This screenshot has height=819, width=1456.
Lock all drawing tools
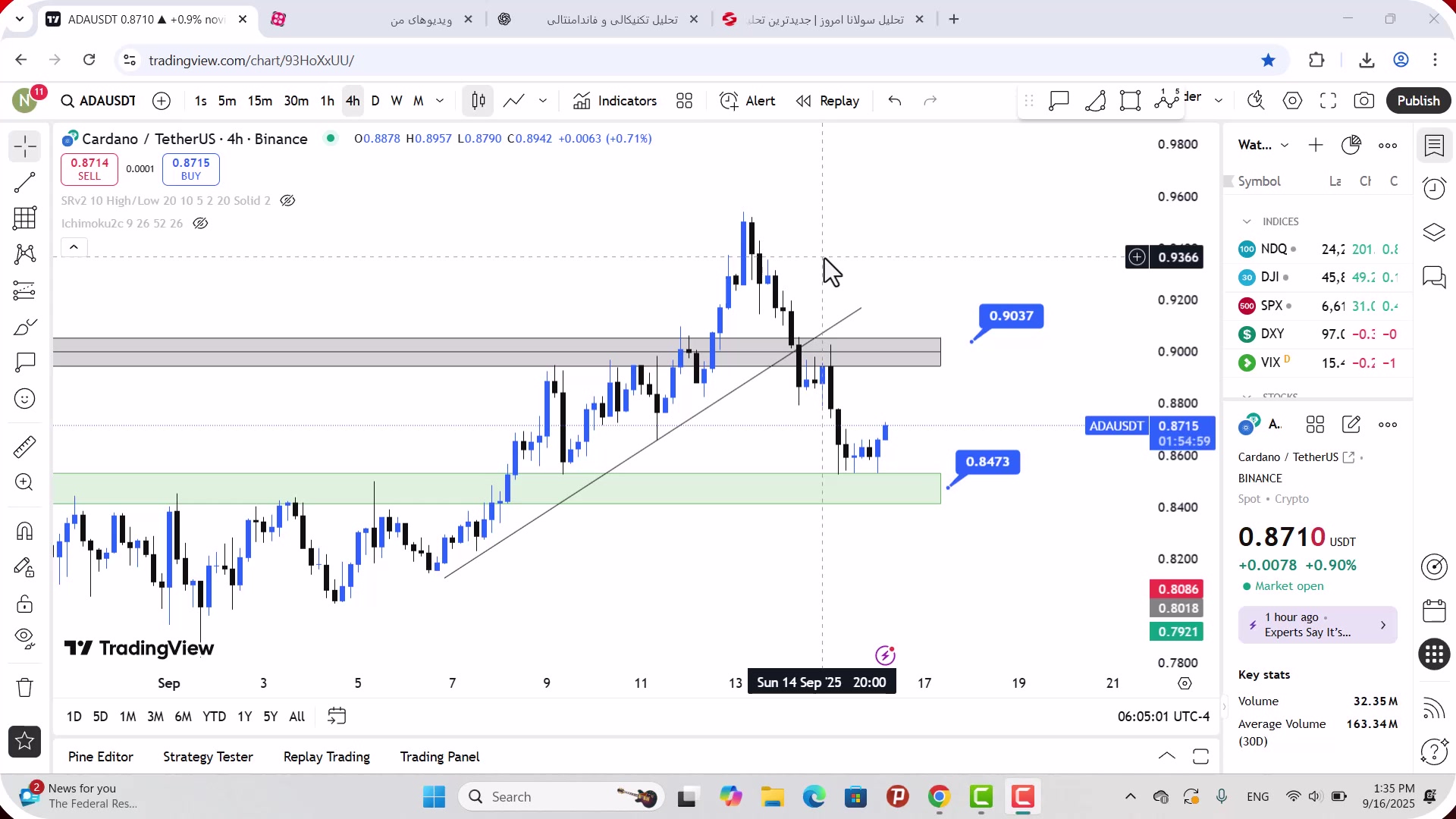25,604
